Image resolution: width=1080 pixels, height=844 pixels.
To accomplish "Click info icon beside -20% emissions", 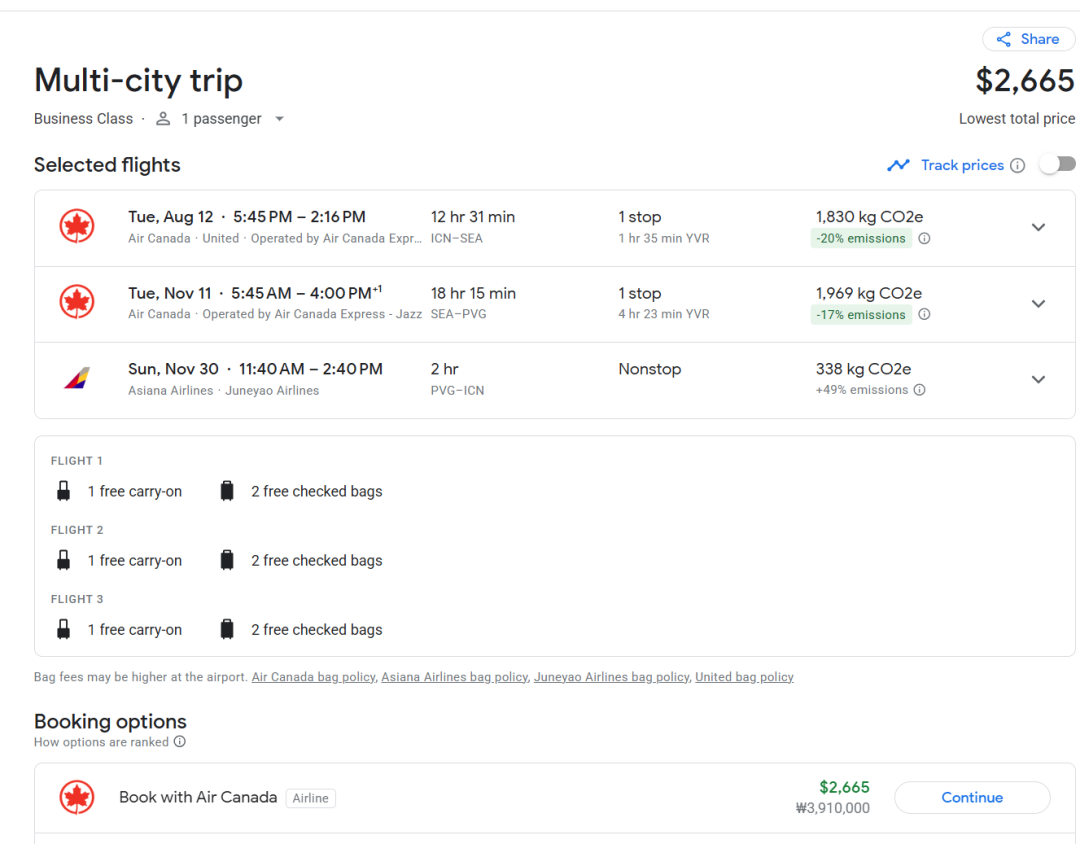I will tap(924, 238).
